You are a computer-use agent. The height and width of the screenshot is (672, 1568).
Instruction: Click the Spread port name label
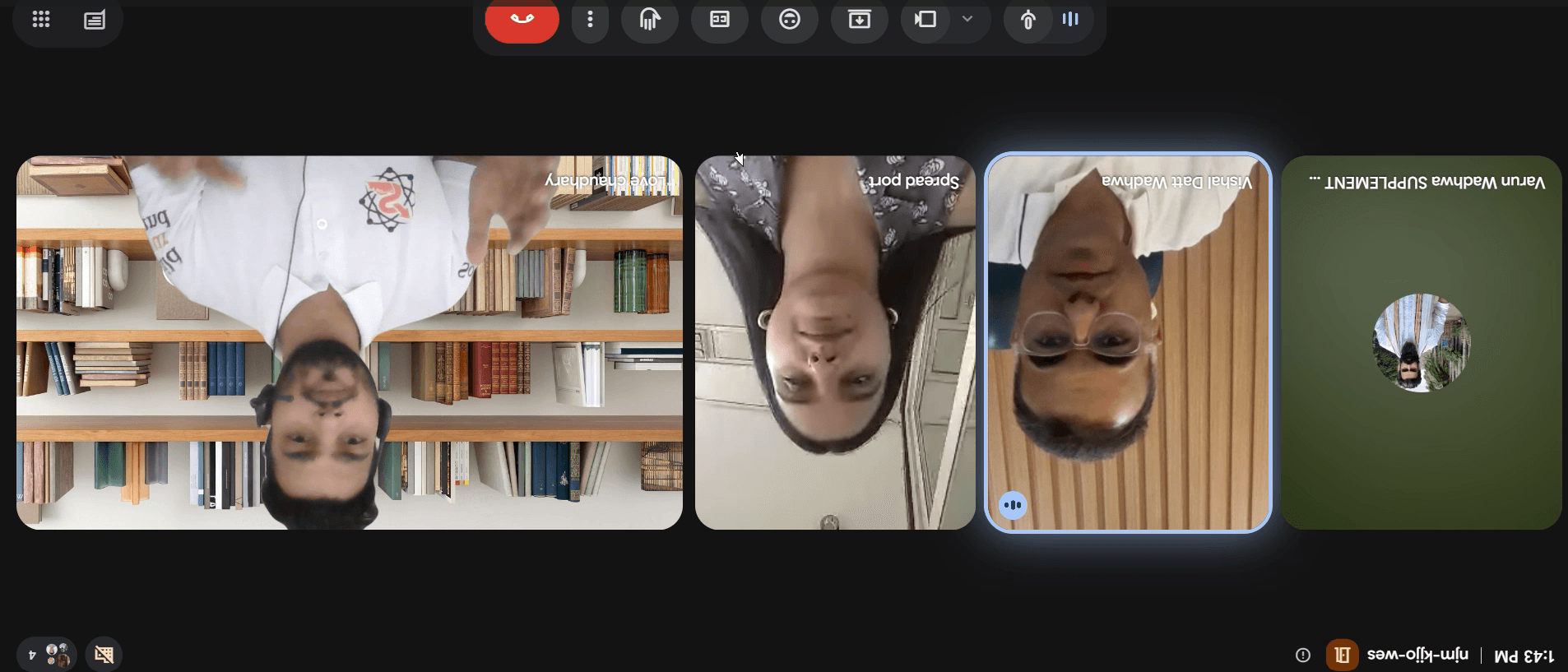pyautogui.click(x=914, y=181)
